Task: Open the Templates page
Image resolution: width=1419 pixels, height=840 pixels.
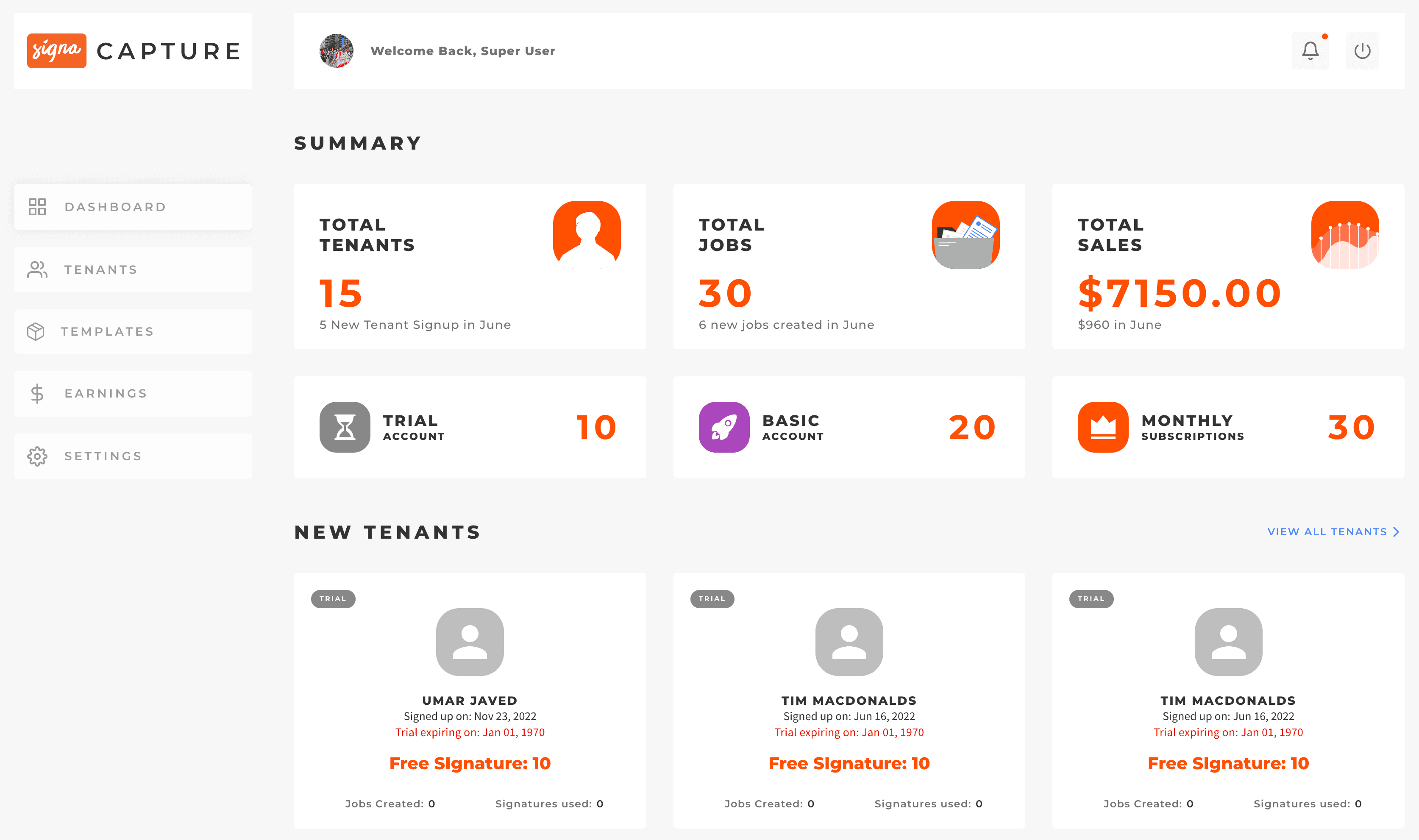Action: (x=133, y=332)
